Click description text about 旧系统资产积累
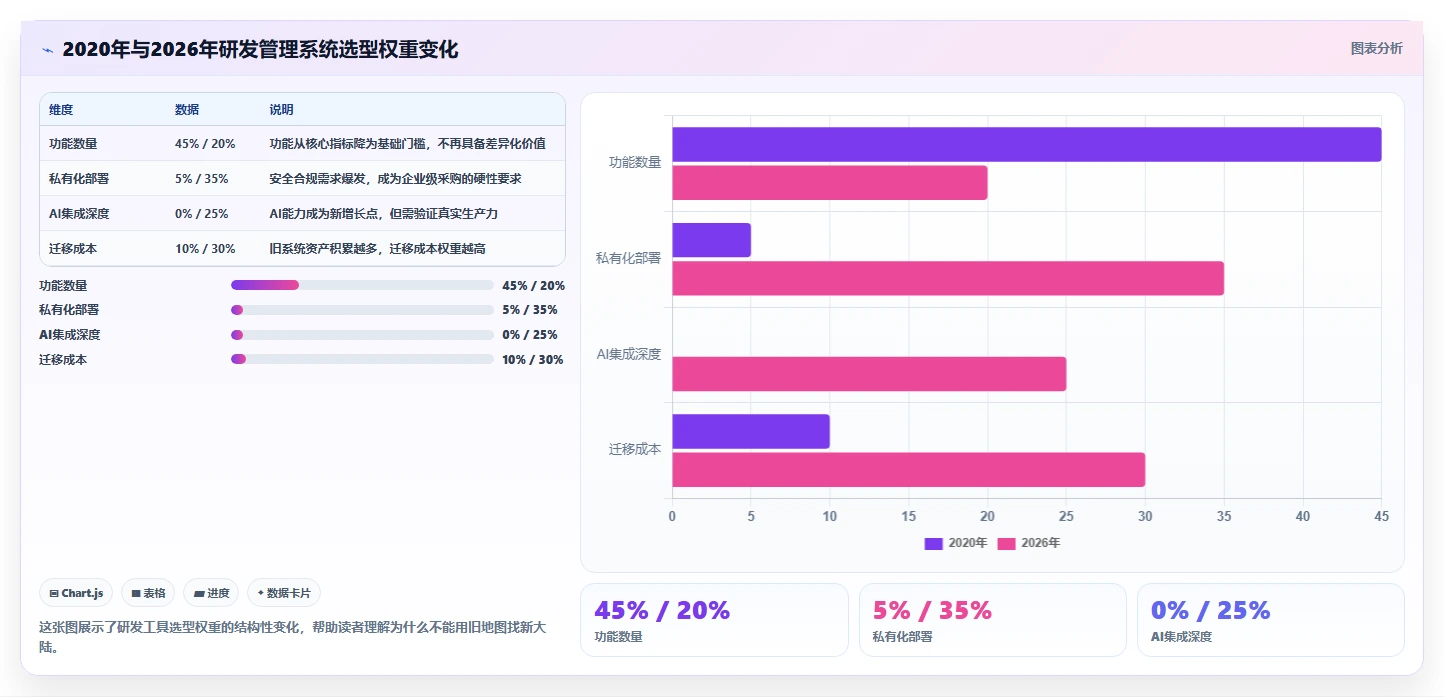The width and height of the screenshot is (1444, 697). 377,249
